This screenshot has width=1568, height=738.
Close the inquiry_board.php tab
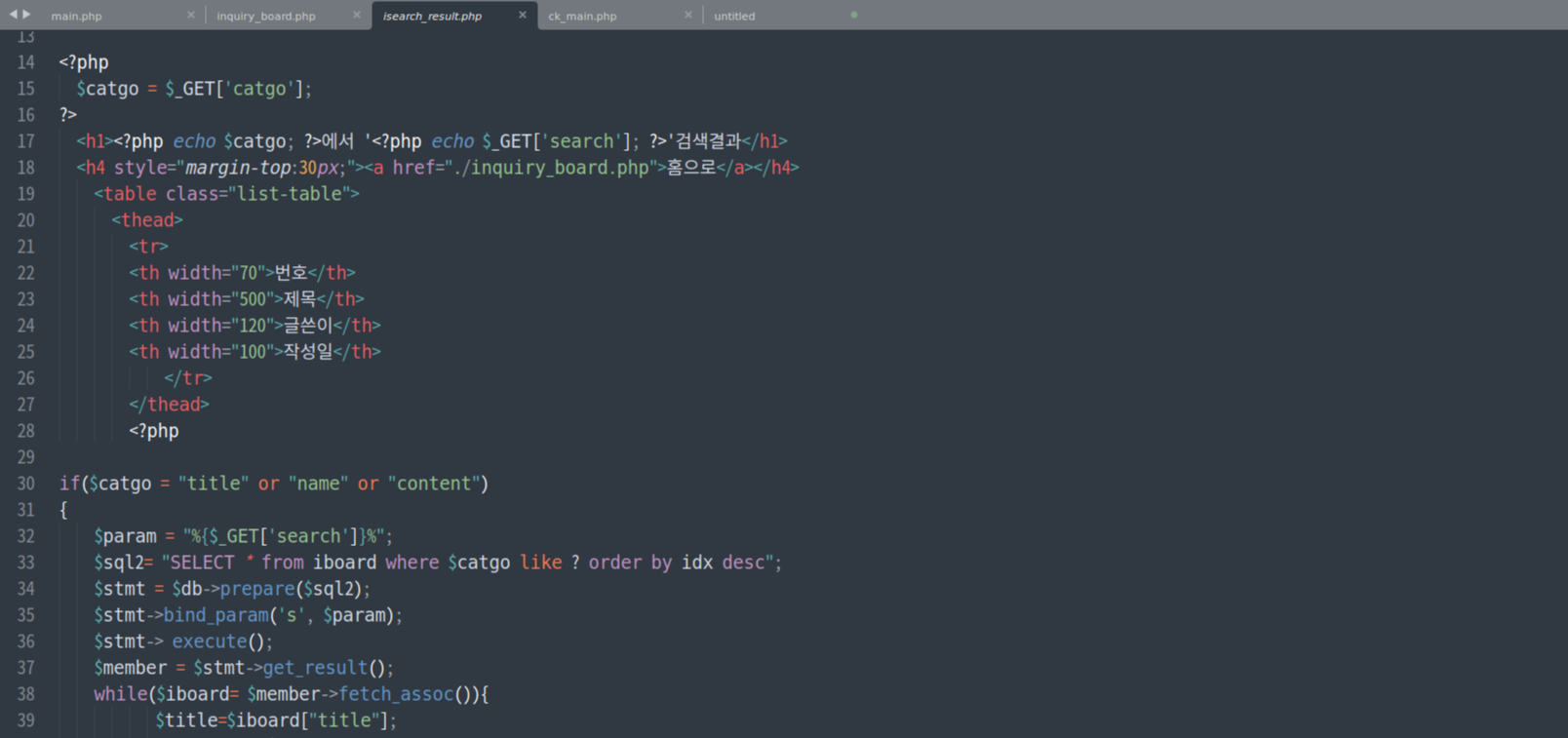(x=357, y=15)
